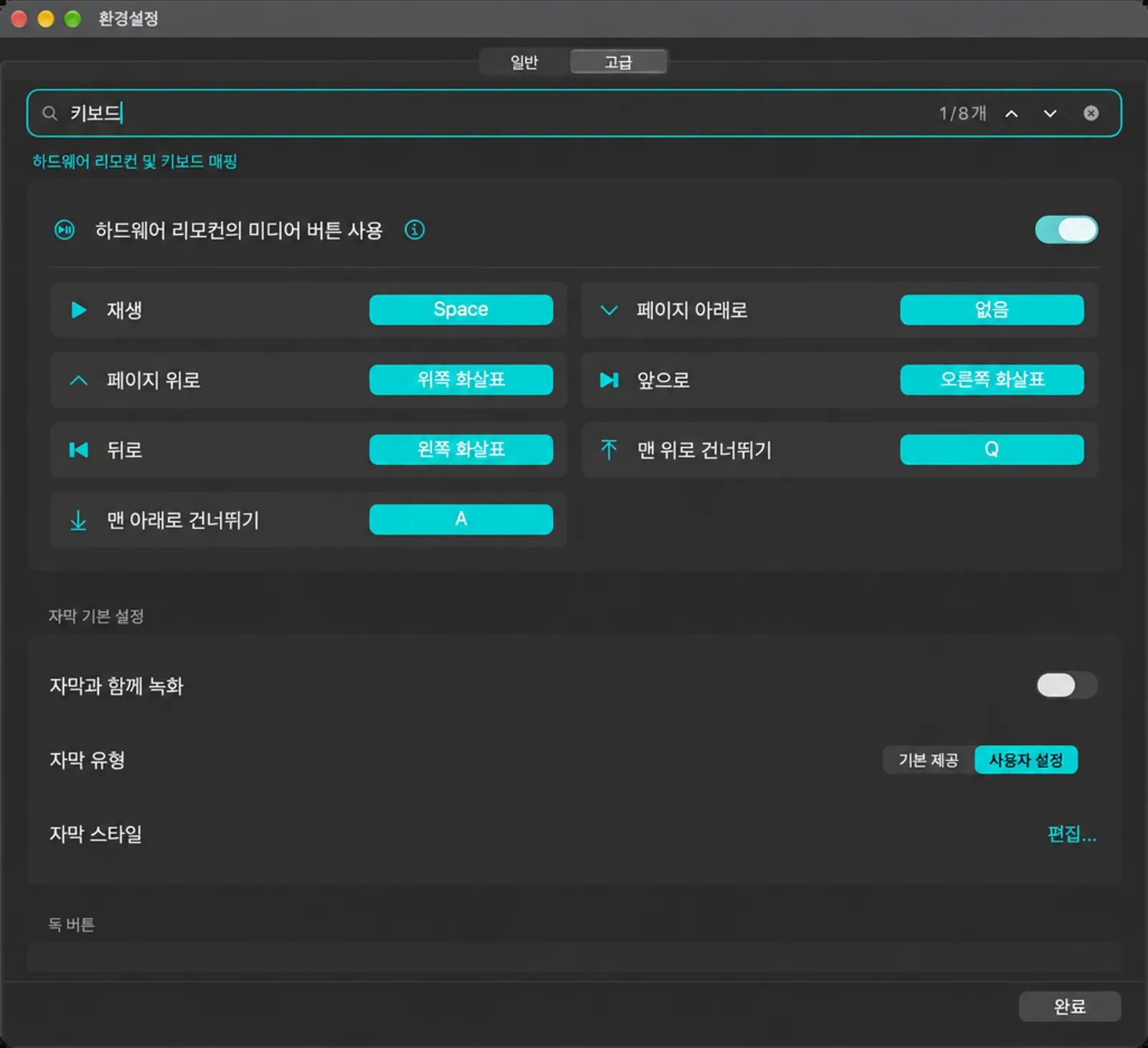Switch to the 일반 tab

[x=524, y=62]
